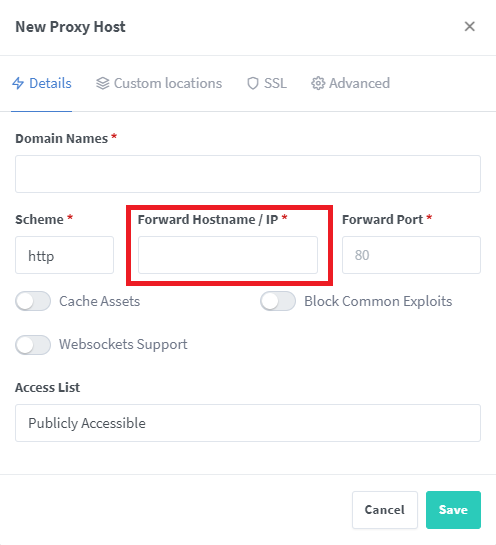Switch to the Custom locations tab
The image size is (496, 545).
point(159,83)
